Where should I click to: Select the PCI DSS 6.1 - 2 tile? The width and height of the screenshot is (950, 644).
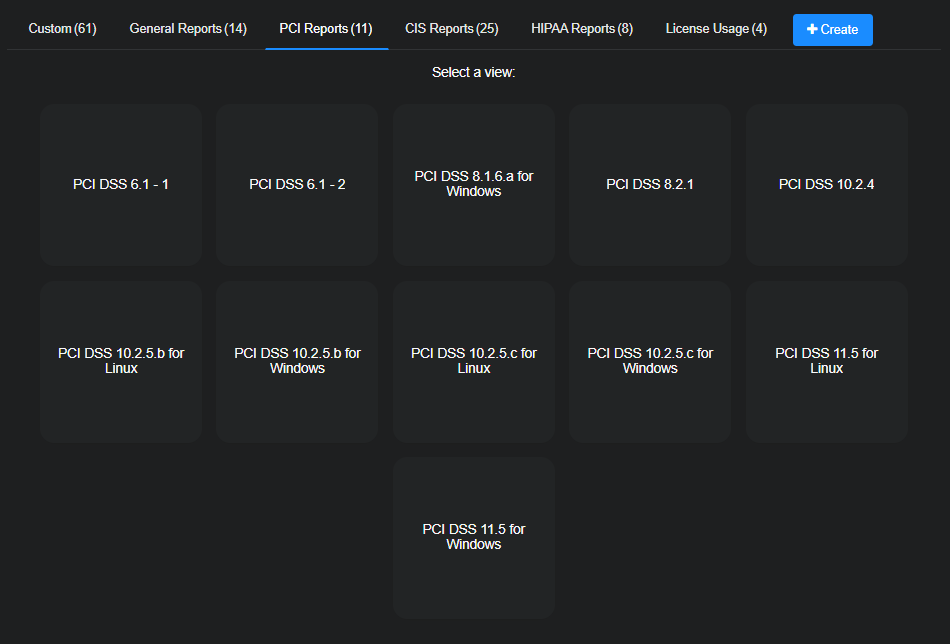297,185
